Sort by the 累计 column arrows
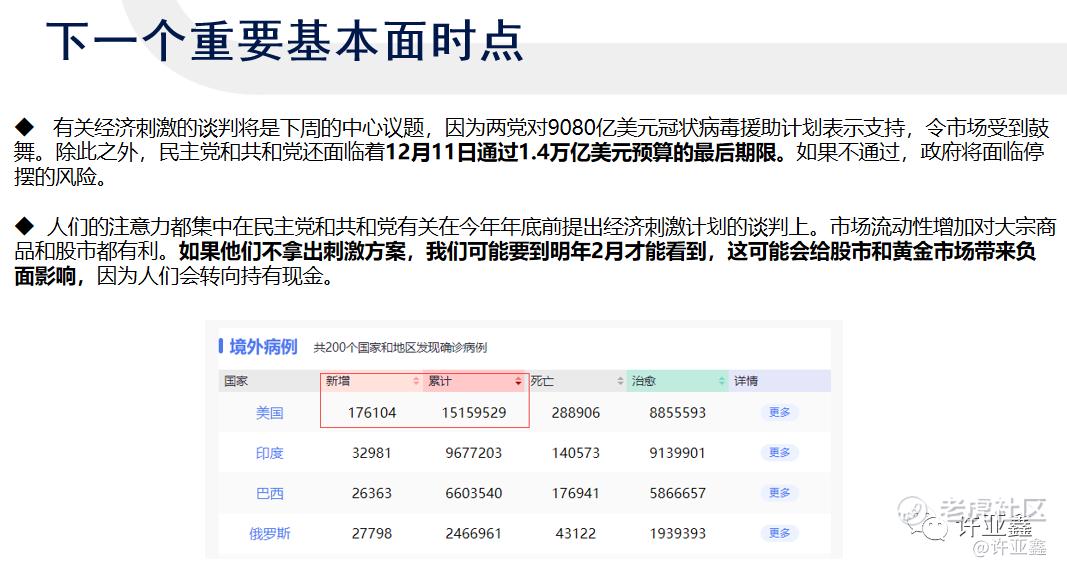This screenshot has height=572, width=1067. [x=518, y=381]
